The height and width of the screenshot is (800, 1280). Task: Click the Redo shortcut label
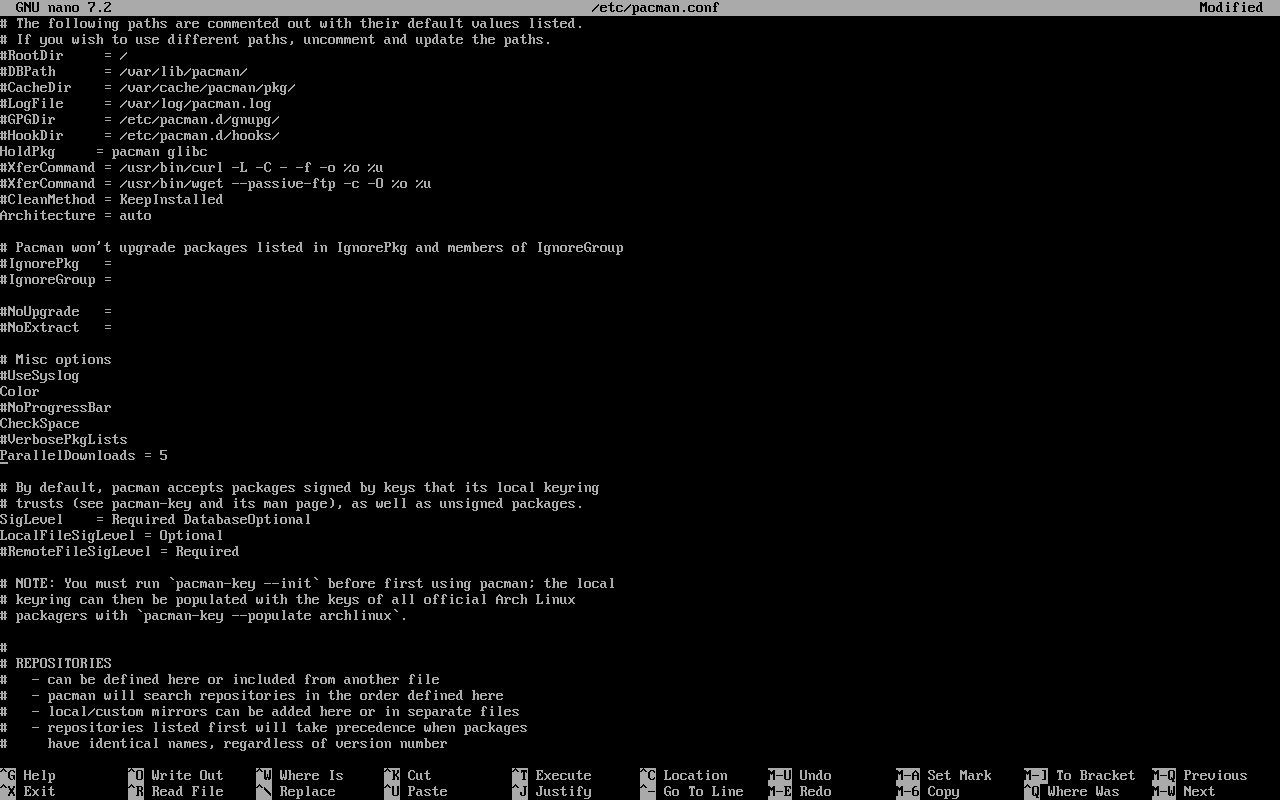coord(815,791)
